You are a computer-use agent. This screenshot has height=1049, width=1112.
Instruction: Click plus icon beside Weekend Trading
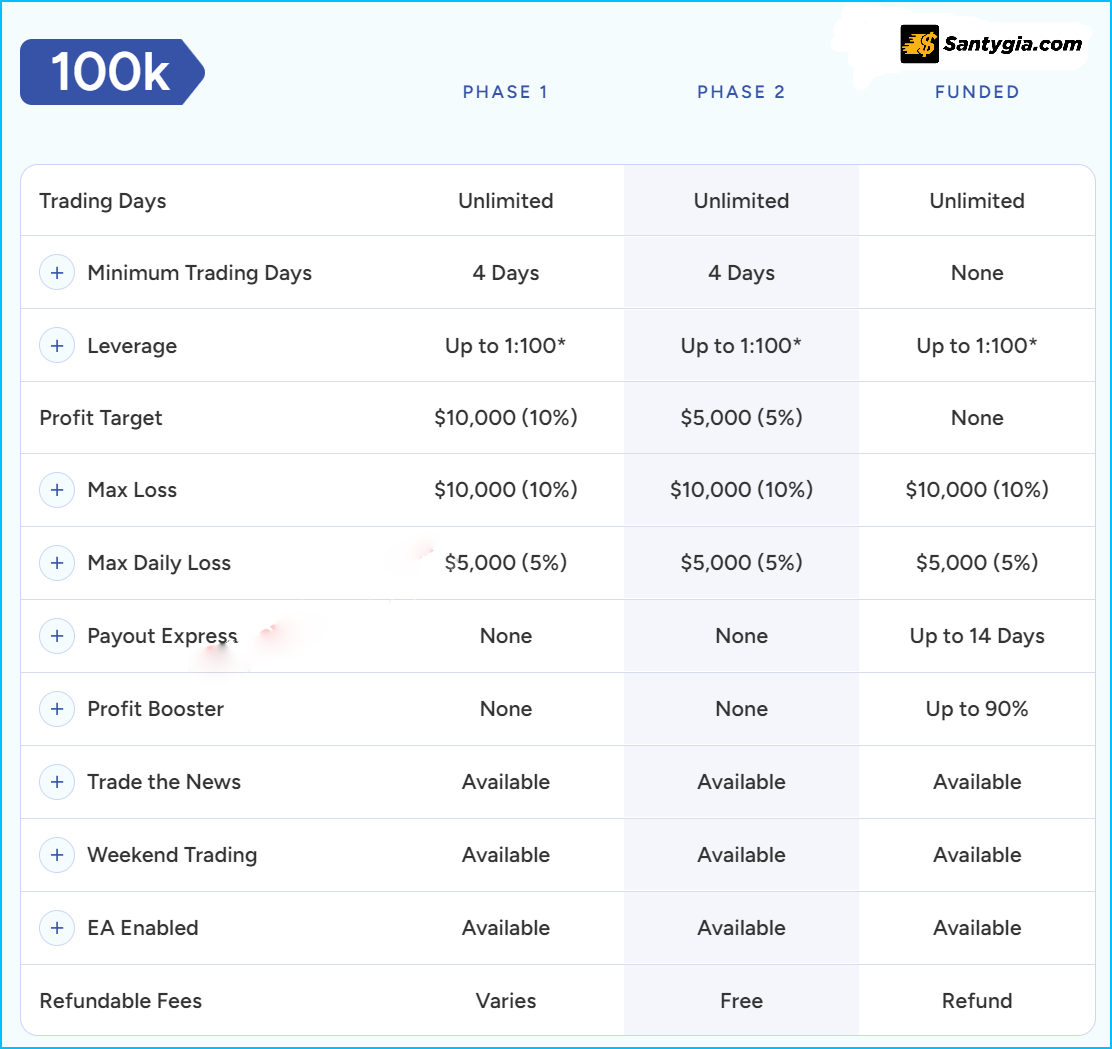coord(57,855)
